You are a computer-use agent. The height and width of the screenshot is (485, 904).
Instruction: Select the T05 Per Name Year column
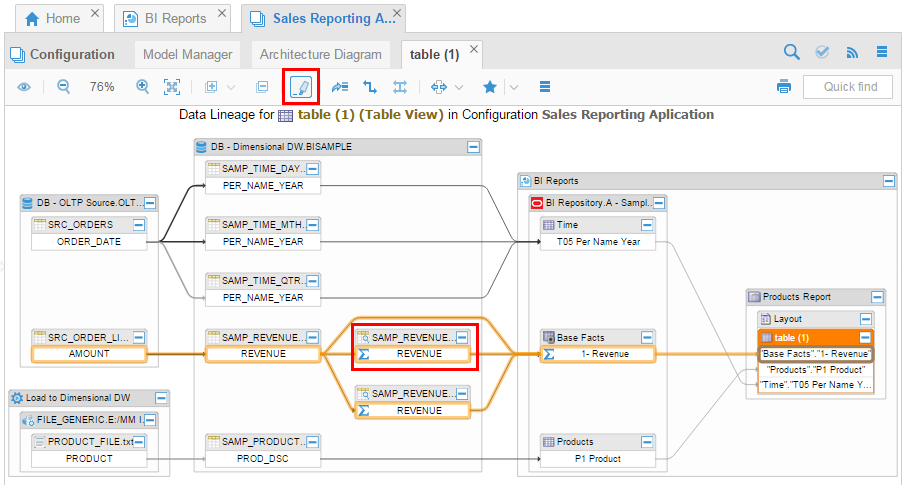click(x=598, y=242)
